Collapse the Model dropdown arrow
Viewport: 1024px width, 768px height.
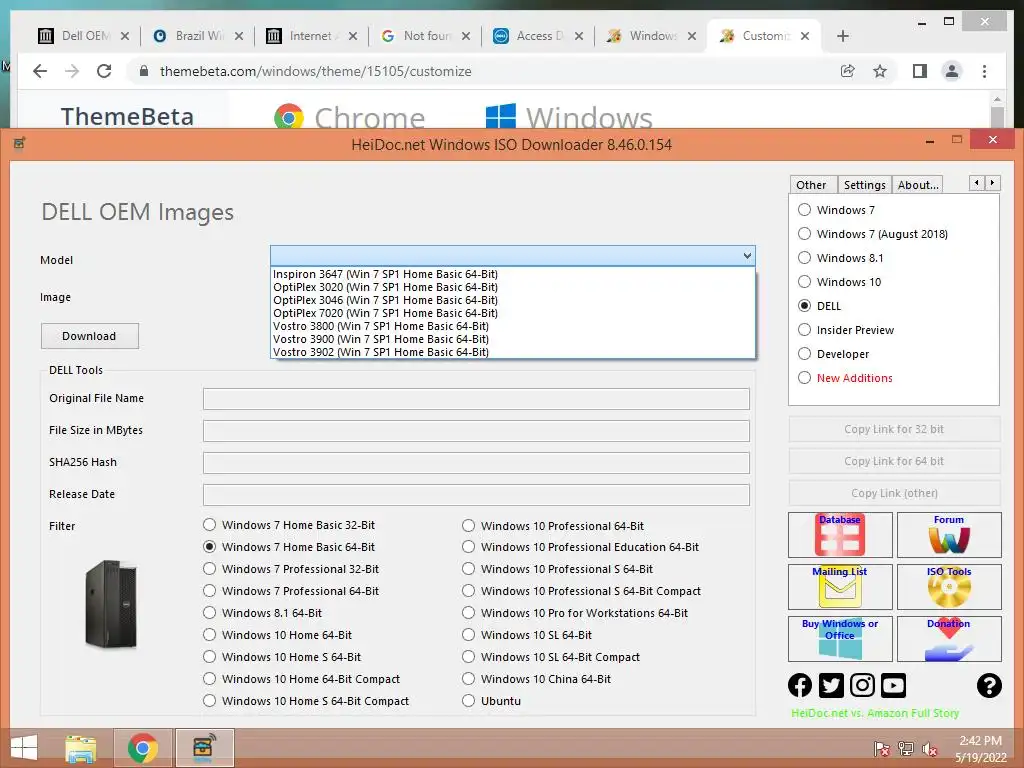[746, 256]
